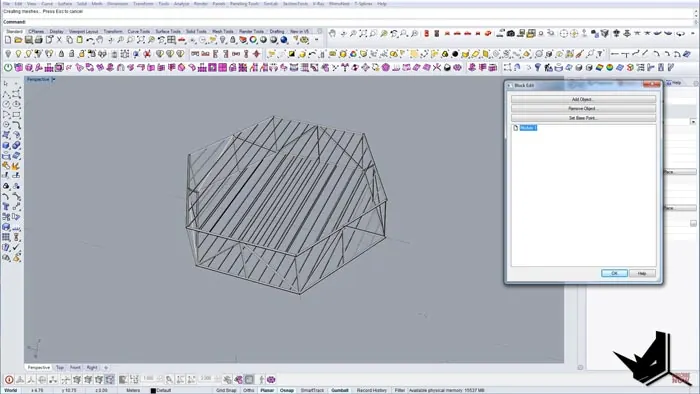Viewport: 700px width, 394px height.
Task: Click the black Default layer color swatch
Action: click(153, 390)
